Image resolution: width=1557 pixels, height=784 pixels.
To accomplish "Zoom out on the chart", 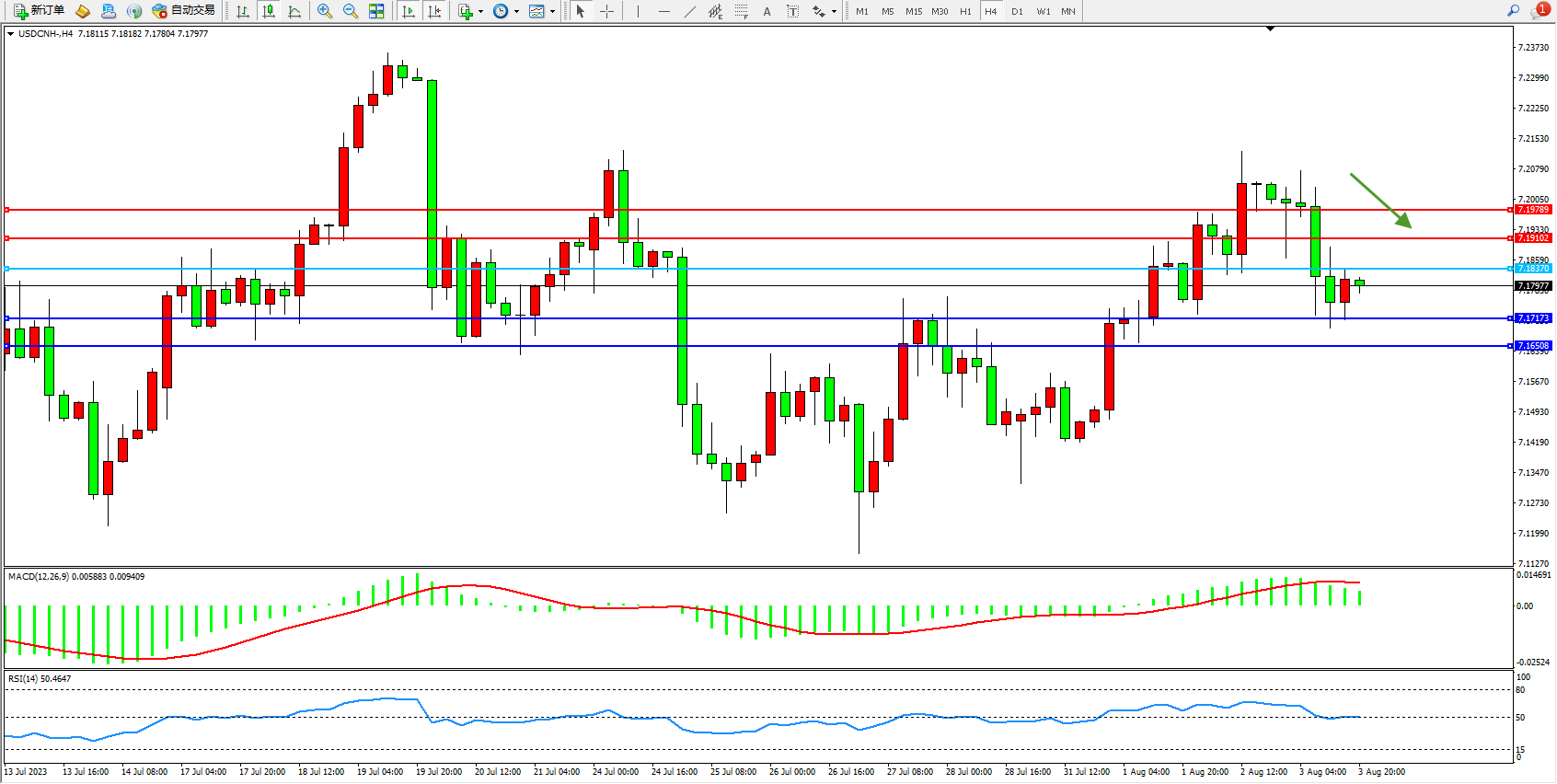I will pyautogui.click(x=350, y=11).
